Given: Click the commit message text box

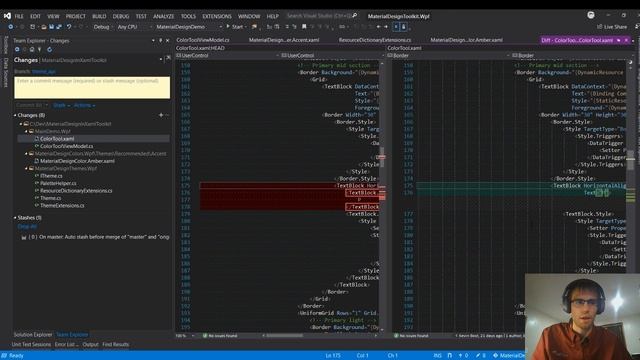Looking at the screenshot, I should click(x=92, y=87).
